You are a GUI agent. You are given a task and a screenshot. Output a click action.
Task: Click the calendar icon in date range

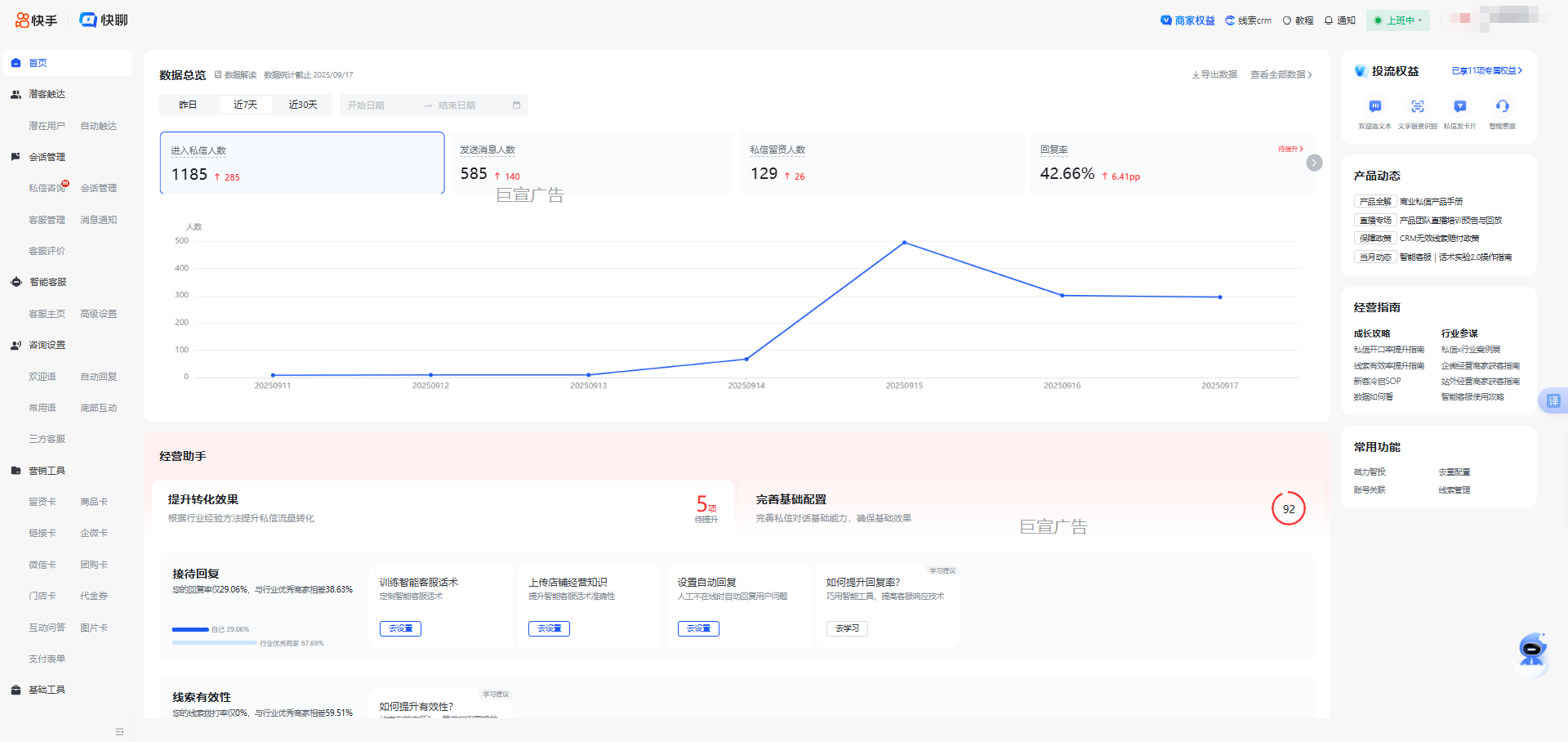(516, 105)
